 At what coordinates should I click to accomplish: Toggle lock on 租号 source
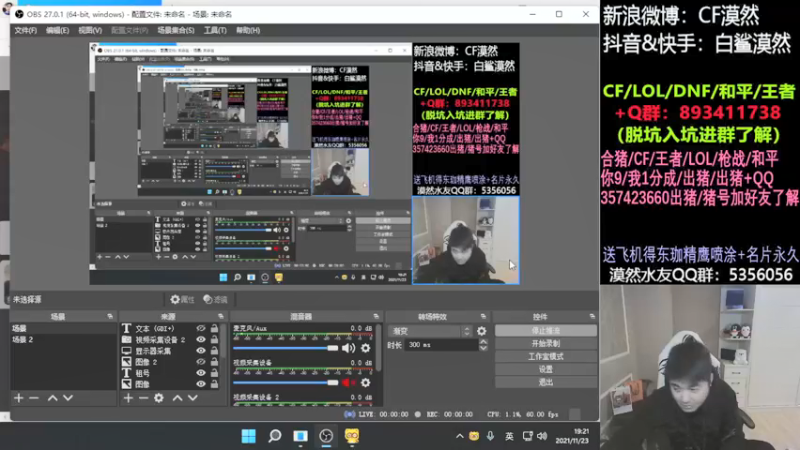214,373
